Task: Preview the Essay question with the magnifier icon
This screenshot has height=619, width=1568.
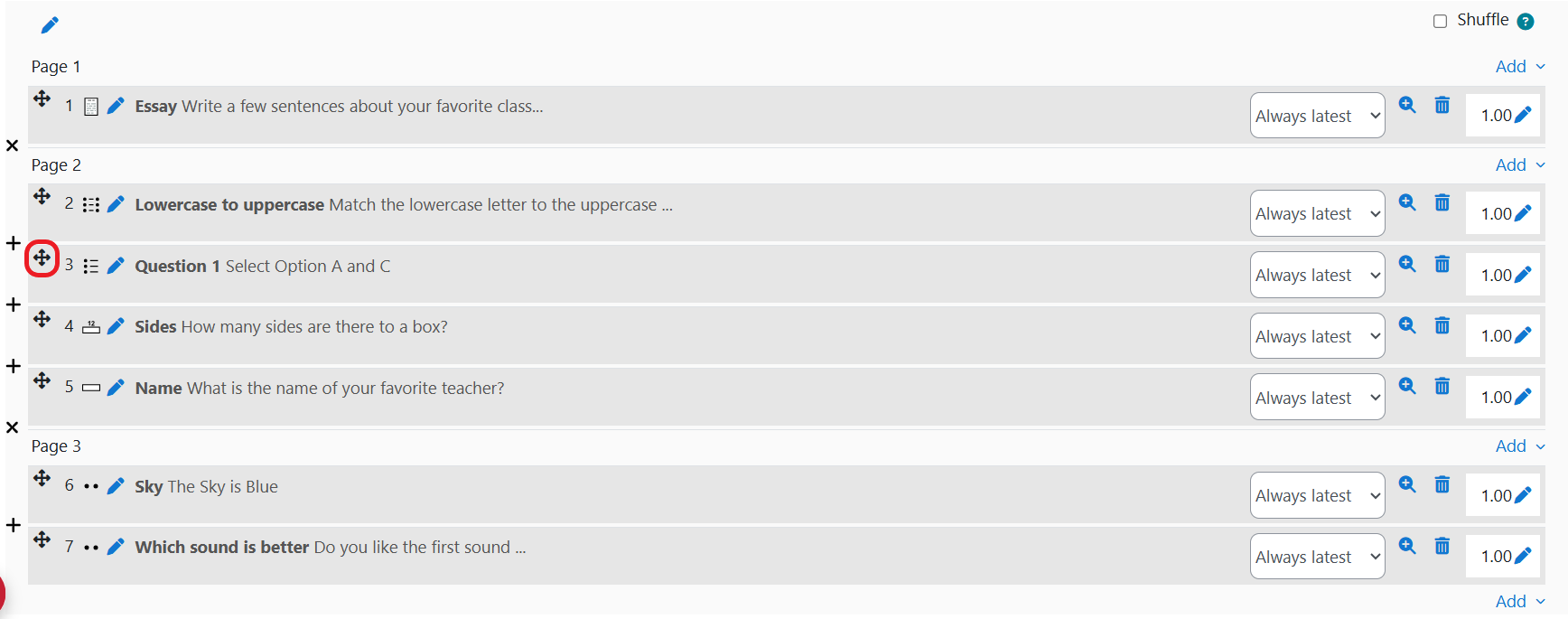Action: [x=1406, y=105]
